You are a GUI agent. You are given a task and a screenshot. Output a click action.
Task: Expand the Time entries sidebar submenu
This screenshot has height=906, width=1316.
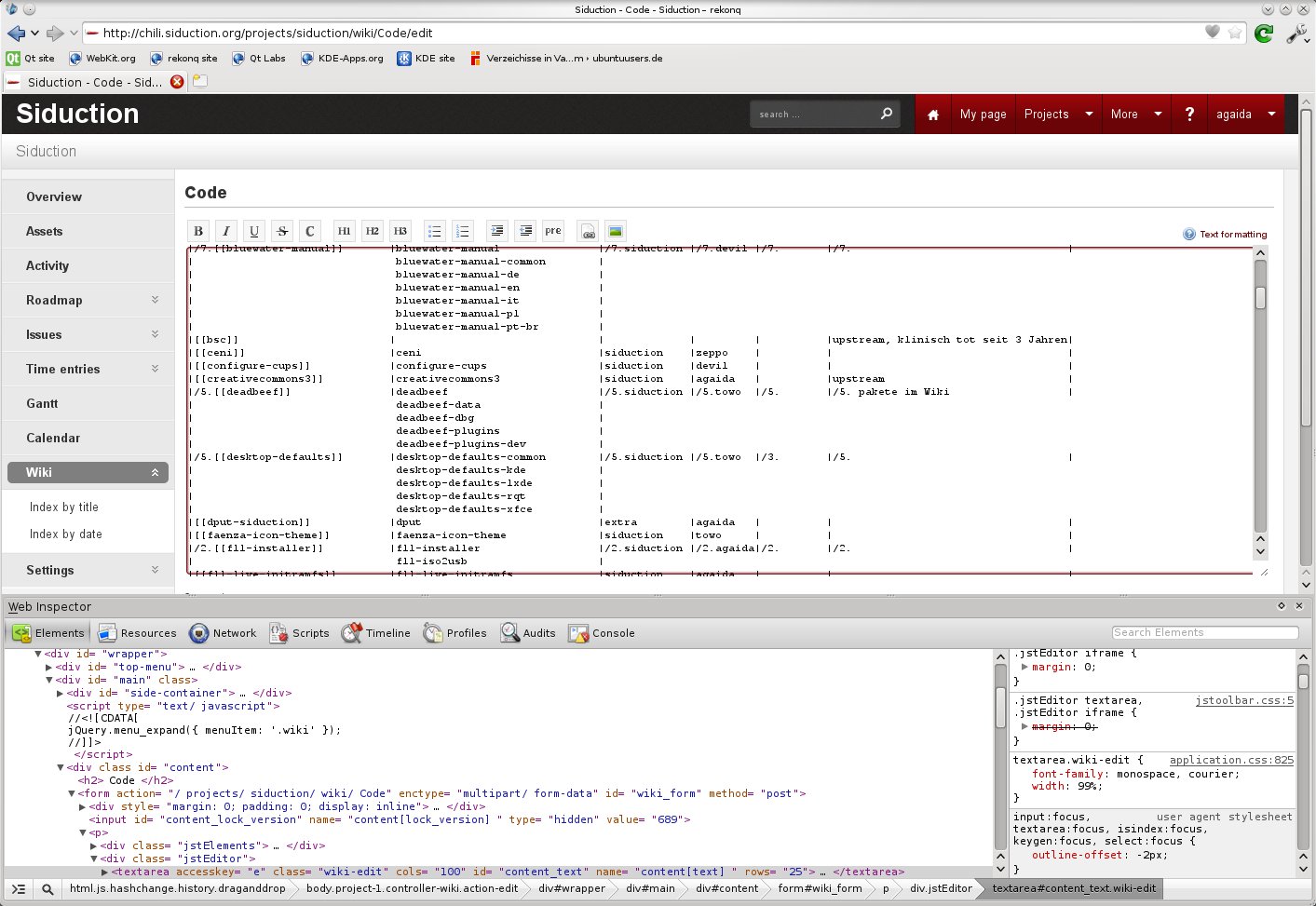click(155, 369)
